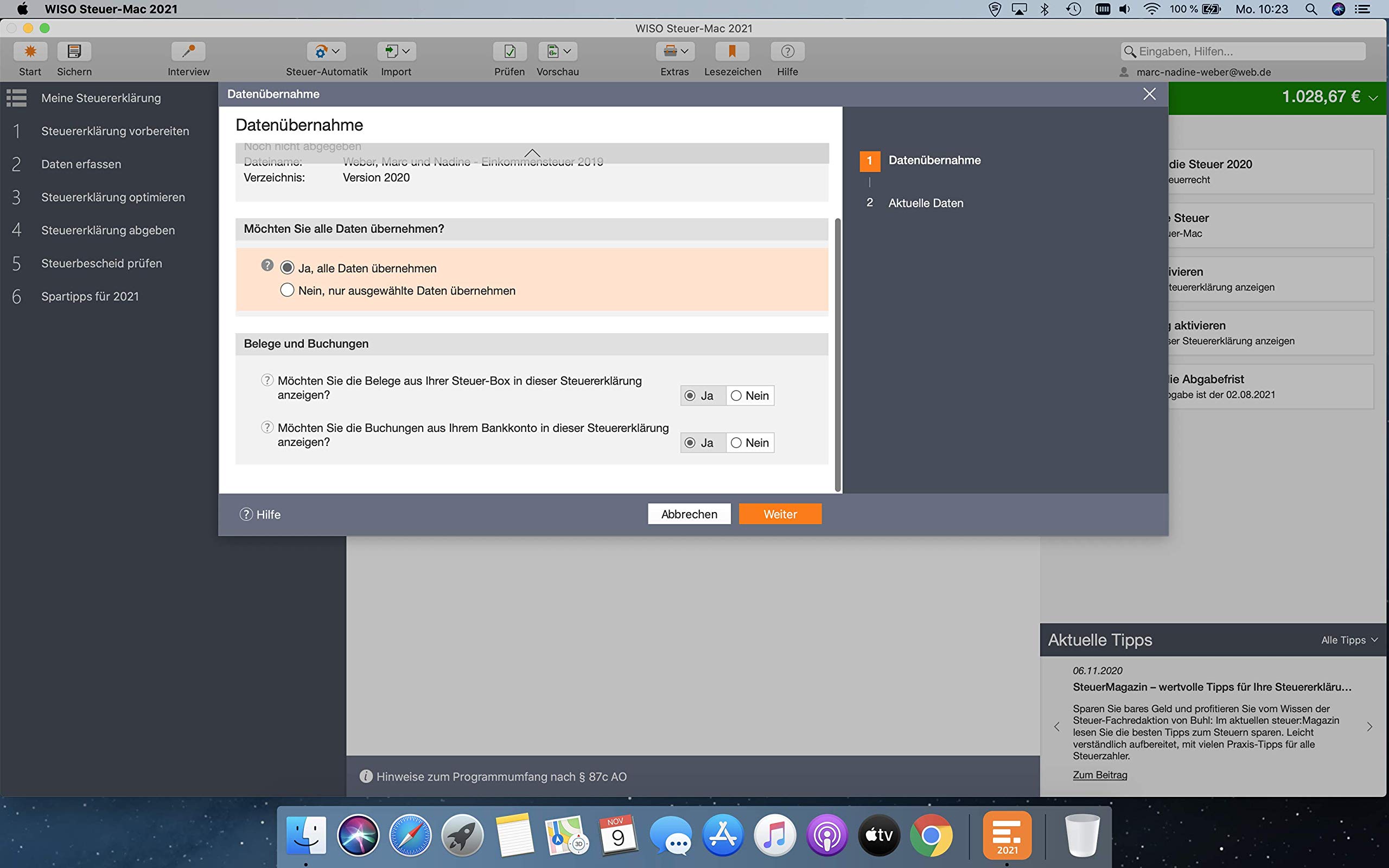This screenshot has height=868, width=1389.
Task: Open the Extras toolbox icon
Action: [x=670, y=52]
